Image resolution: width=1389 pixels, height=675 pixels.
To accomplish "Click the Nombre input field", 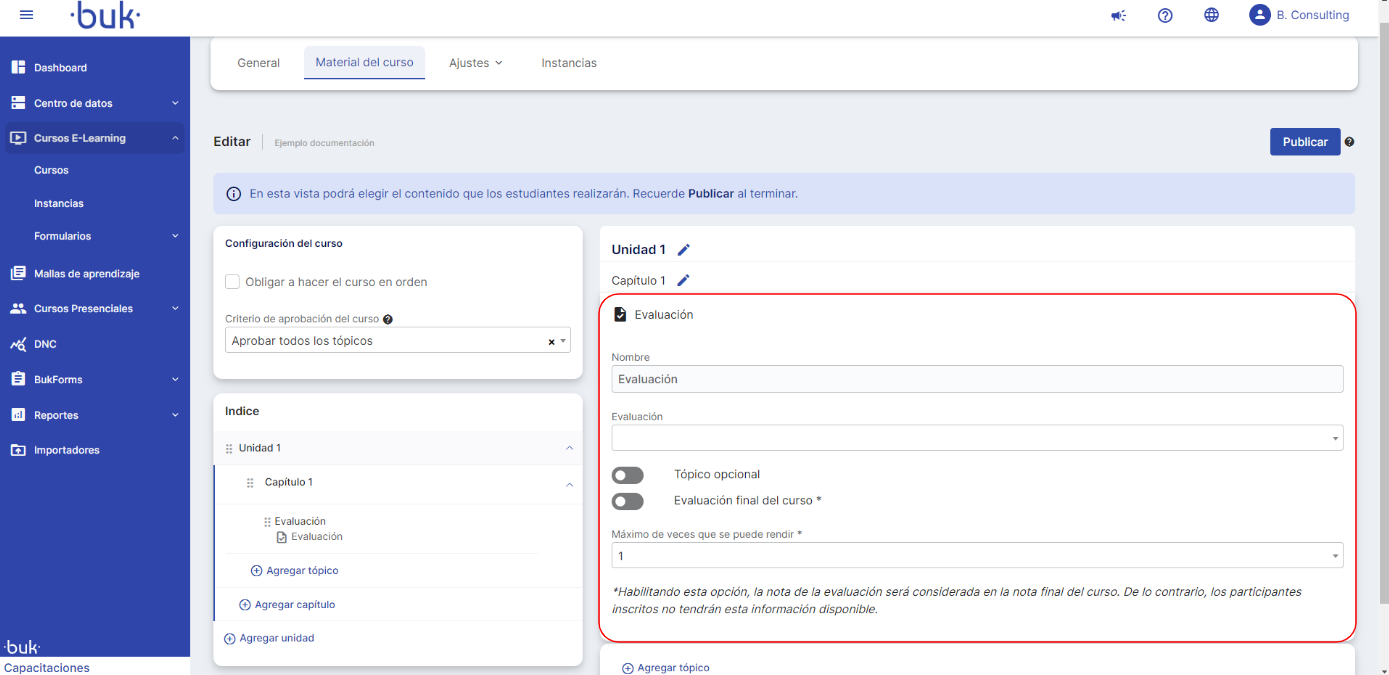I will 976,379.
